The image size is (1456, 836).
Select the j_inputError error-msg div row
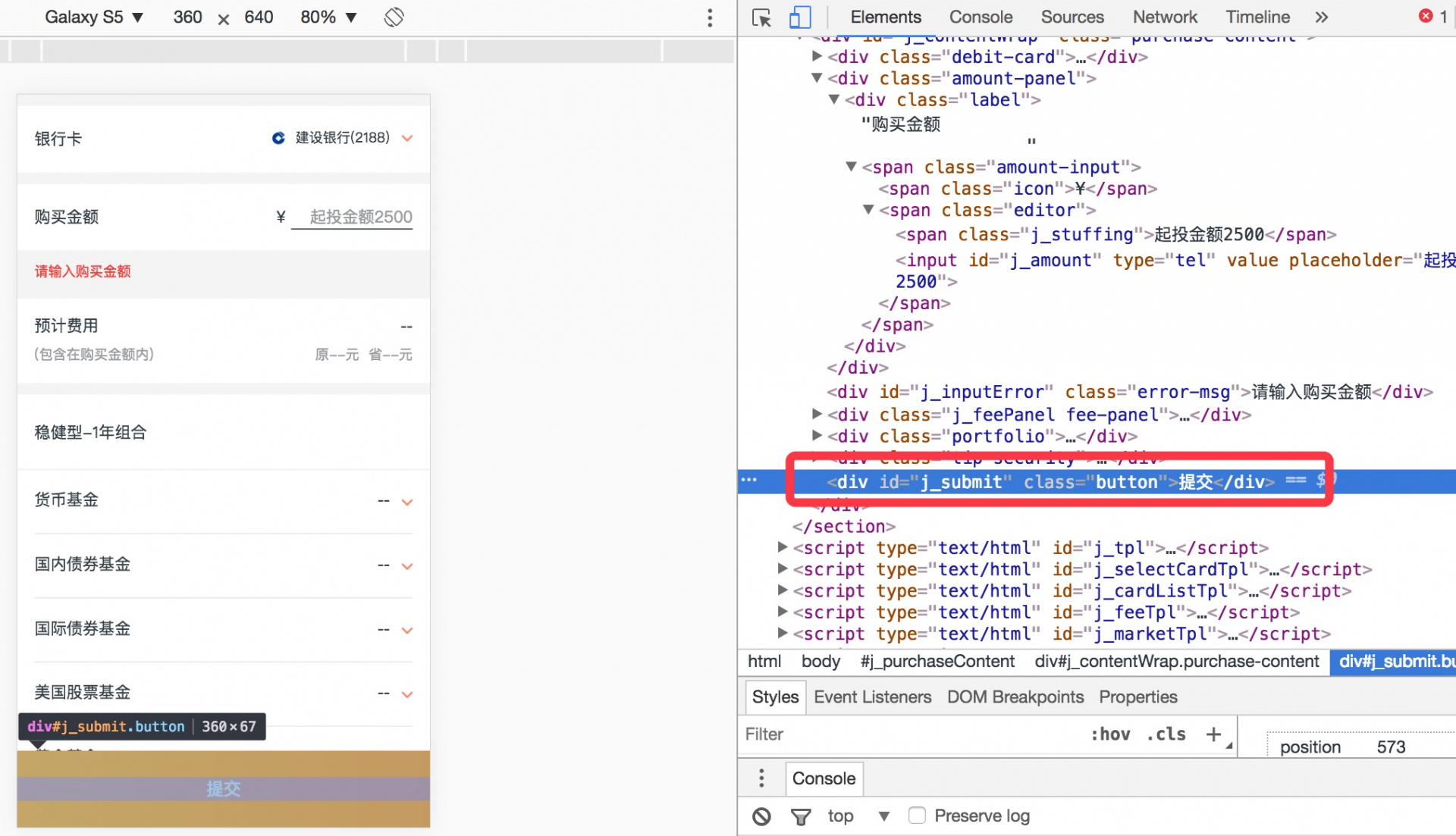1129,392
